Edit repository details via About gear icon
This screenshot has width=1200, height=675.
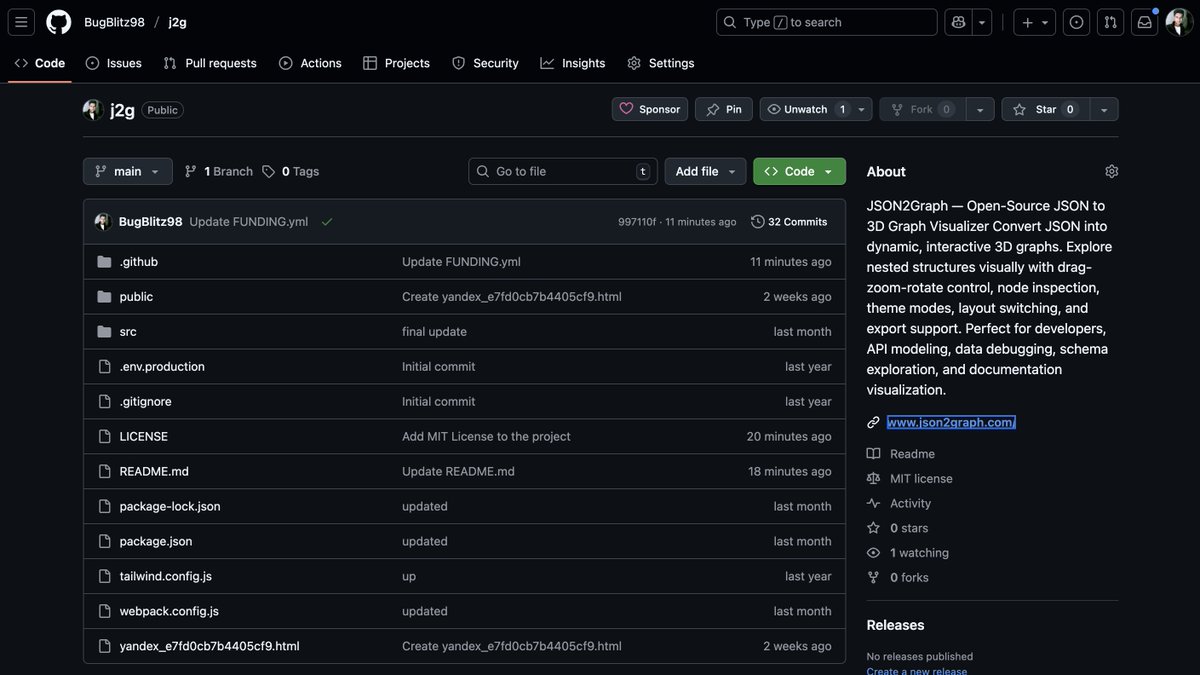pos(1112,171)
